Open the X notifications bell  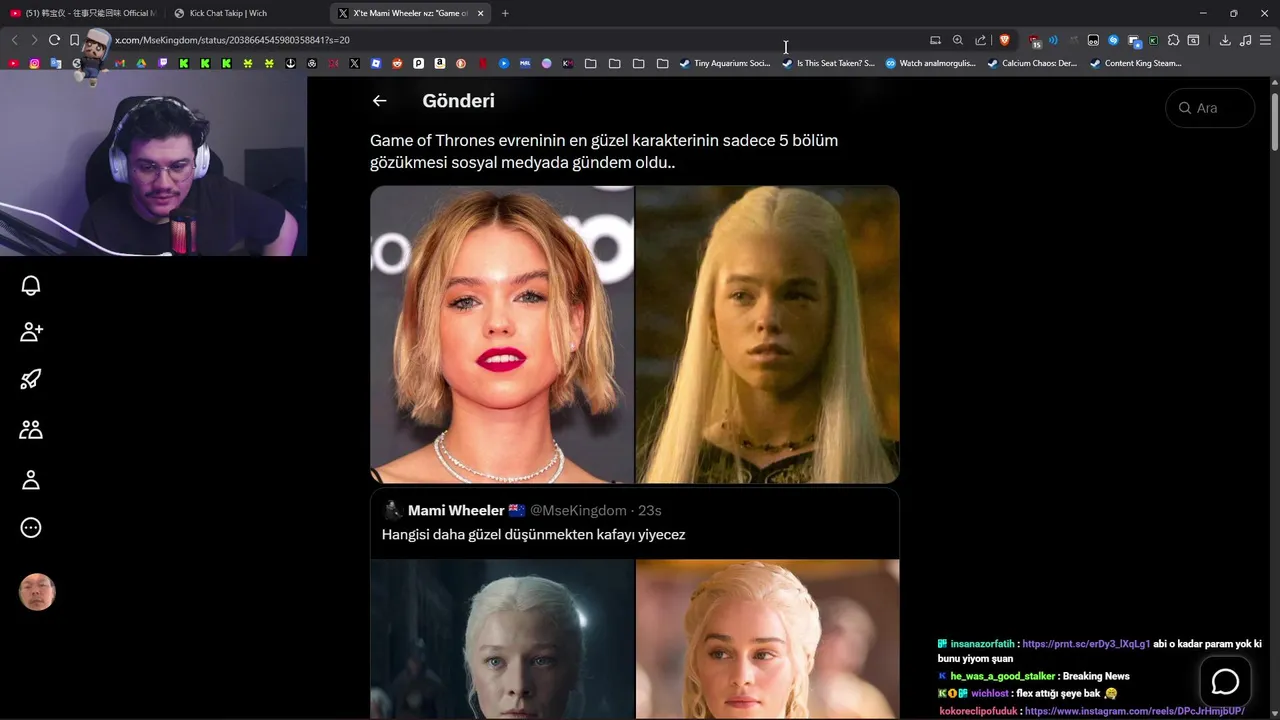coord(31,286)
